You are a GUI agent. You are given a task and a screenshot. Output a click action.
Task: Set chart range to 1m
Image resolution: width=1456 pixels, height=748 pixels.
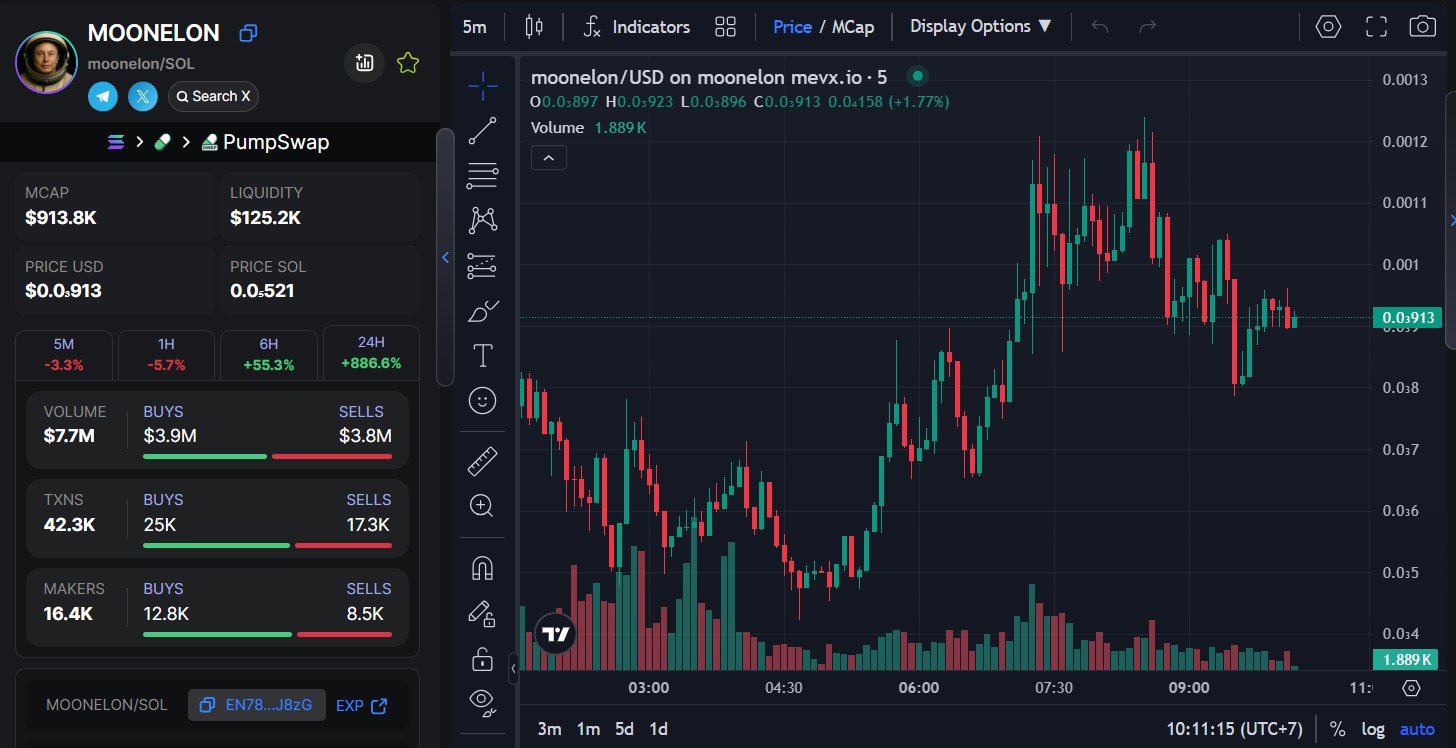(589, 729)
